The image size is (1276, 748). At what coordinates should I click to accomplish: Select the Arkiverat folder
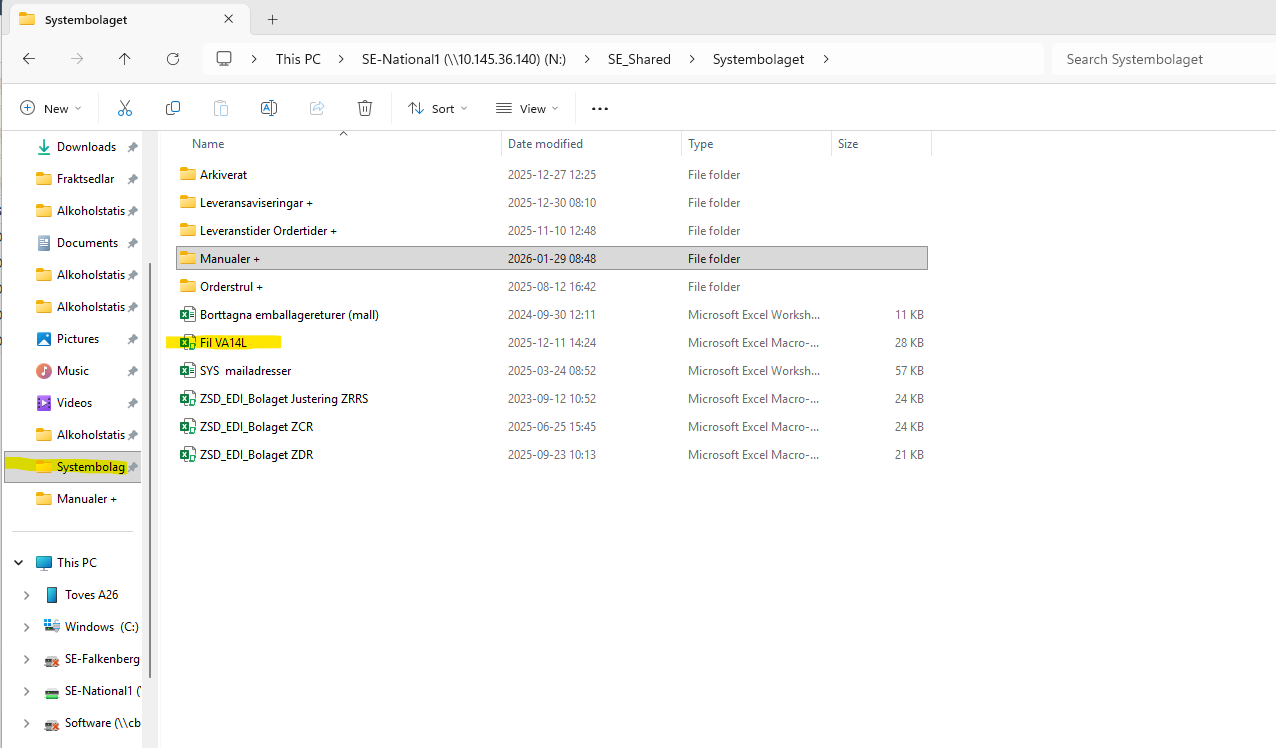(223, 175)
